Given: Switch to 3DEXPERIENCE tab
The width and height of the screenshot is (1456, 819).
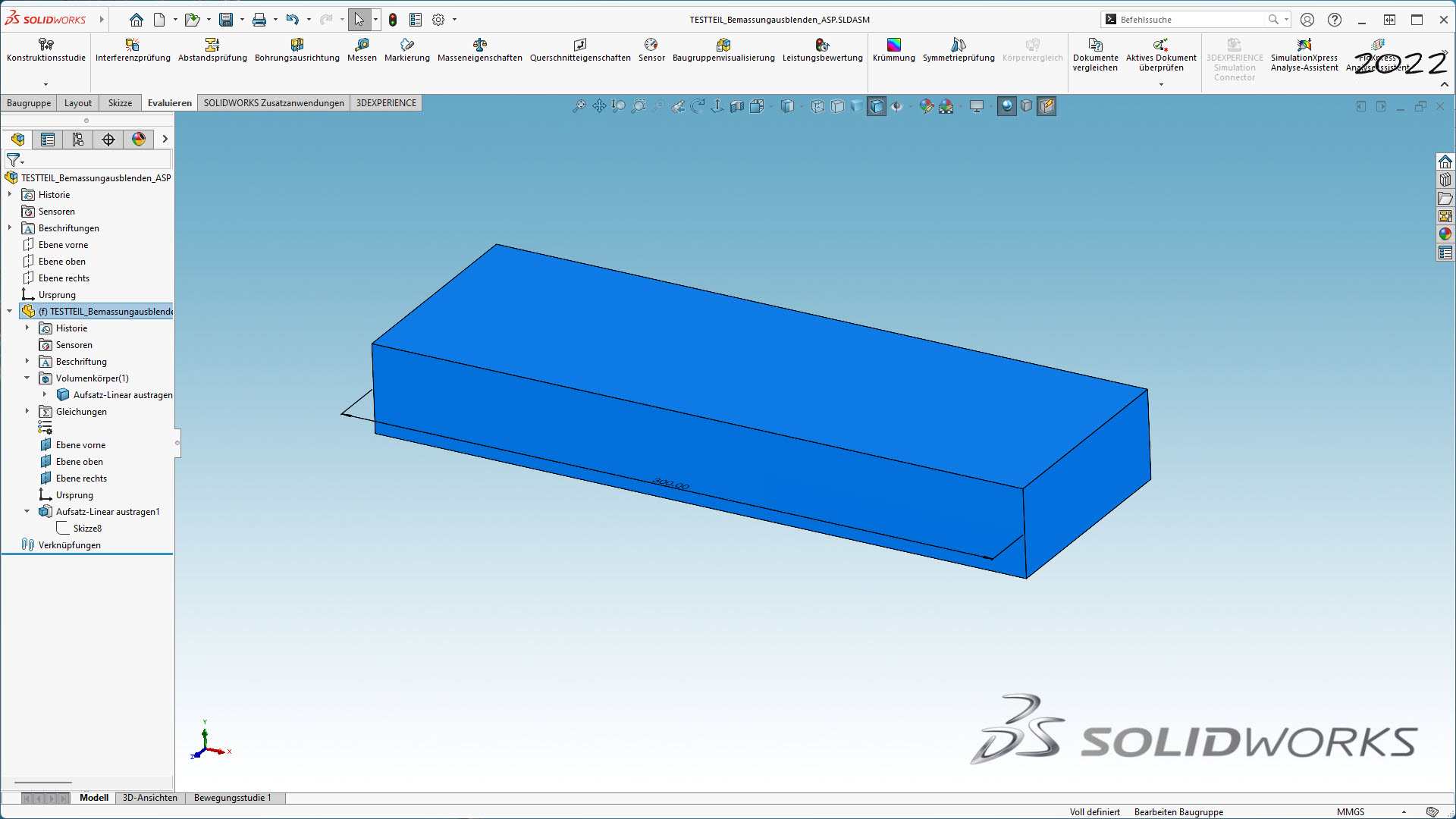Looking at the screenshot, I should pos(387,103).
